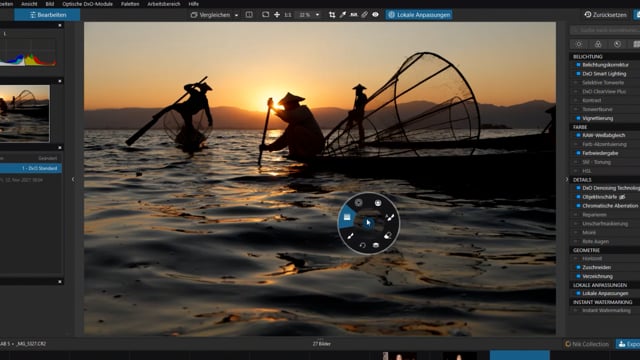This screenshot has width=640, height=360.
Task: Close the presets palette on left
Action: pyautogui.click(x=60, y=148)
